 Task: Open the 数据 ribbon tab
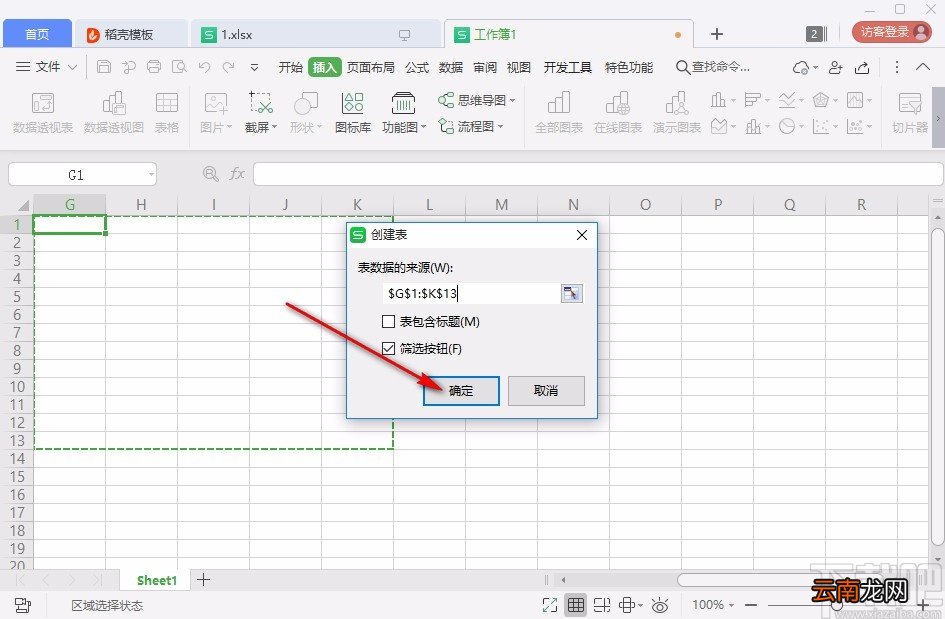click(451, 68)
